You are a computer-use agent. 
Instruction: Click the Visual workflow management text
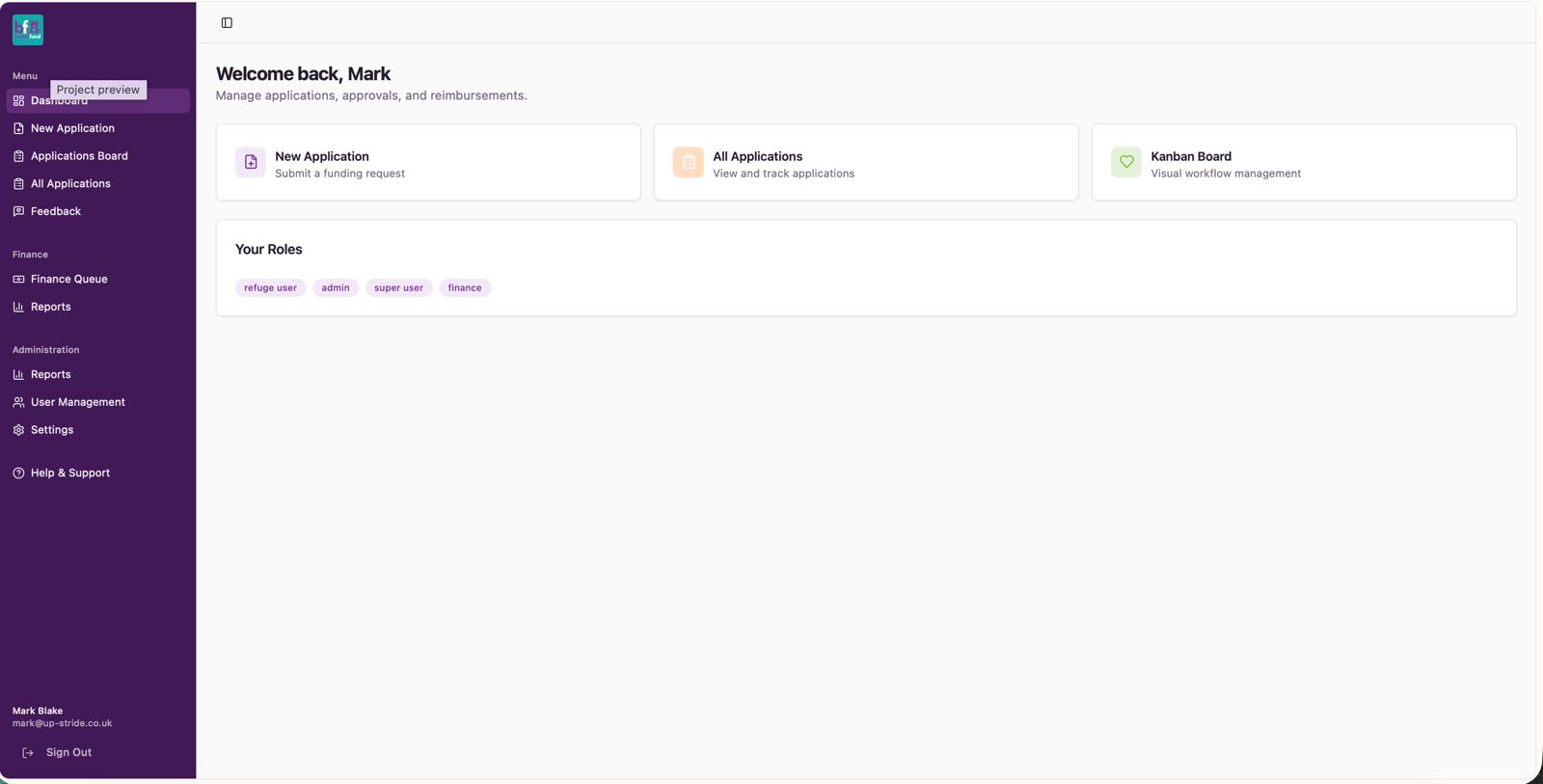coord(1226,174)
